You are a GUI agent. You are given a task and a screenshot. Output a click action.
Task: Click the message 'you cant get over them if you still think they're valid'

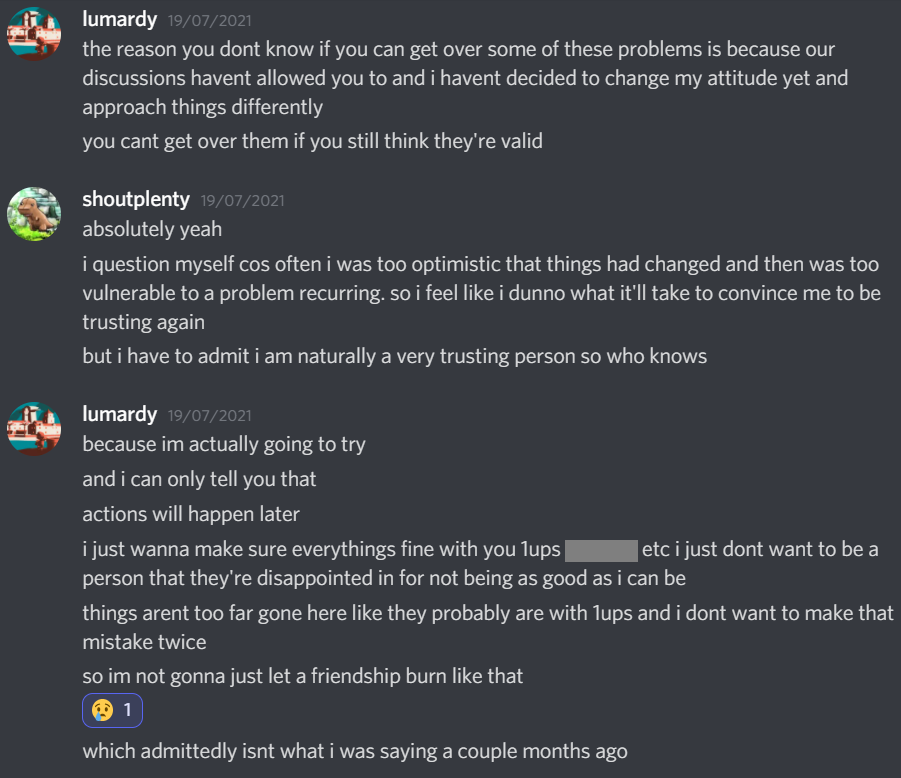click(312, 141)
